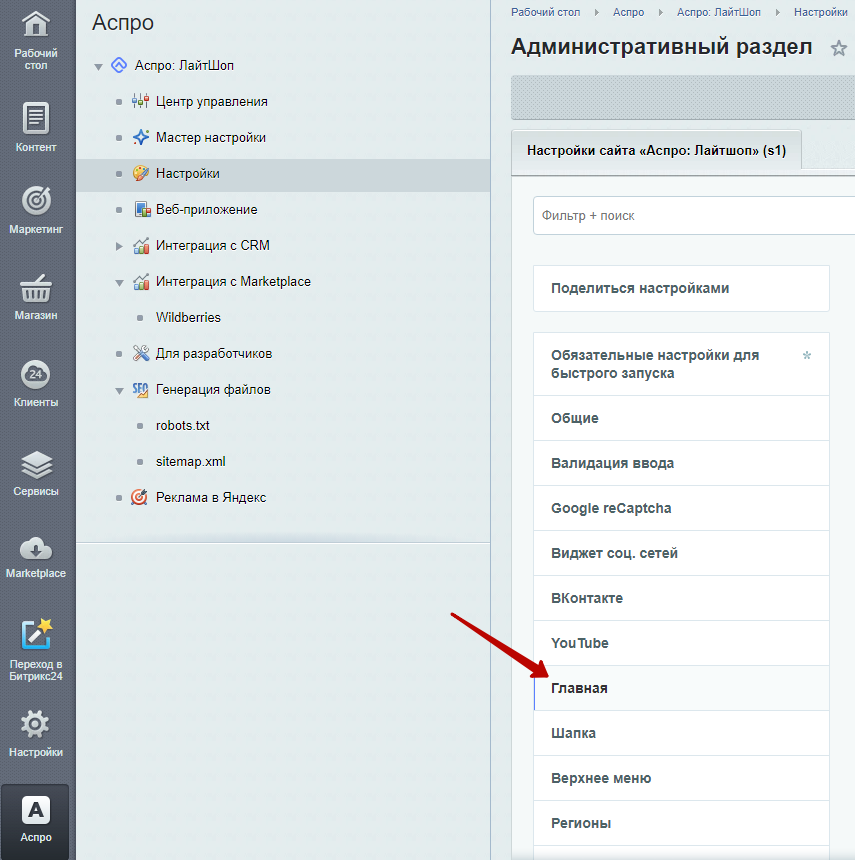Focus the Фильтр + поиск field
The width and height of the screenshot is (855, 860).
coord(694,216)
